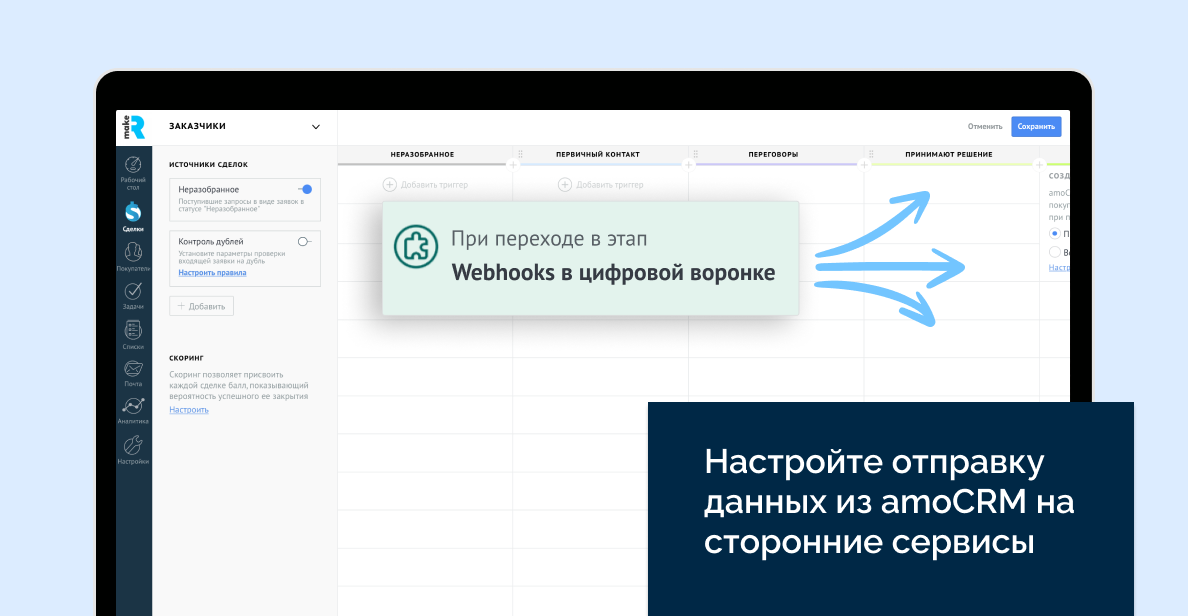Screen dimensions: 1188x616
Task: Expand the ЗАКАЗЧИКИ pipeline dropdown chevron
Action: pos(316,127)
